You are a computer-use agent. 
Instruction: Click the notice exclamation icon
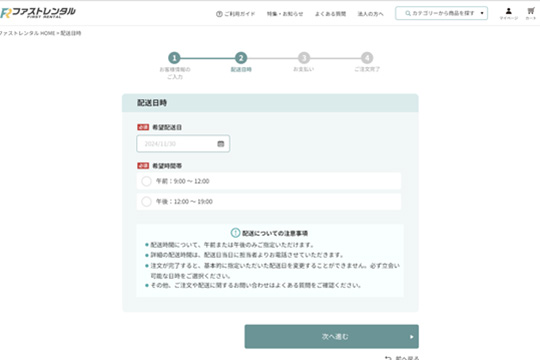pos(235,233)
